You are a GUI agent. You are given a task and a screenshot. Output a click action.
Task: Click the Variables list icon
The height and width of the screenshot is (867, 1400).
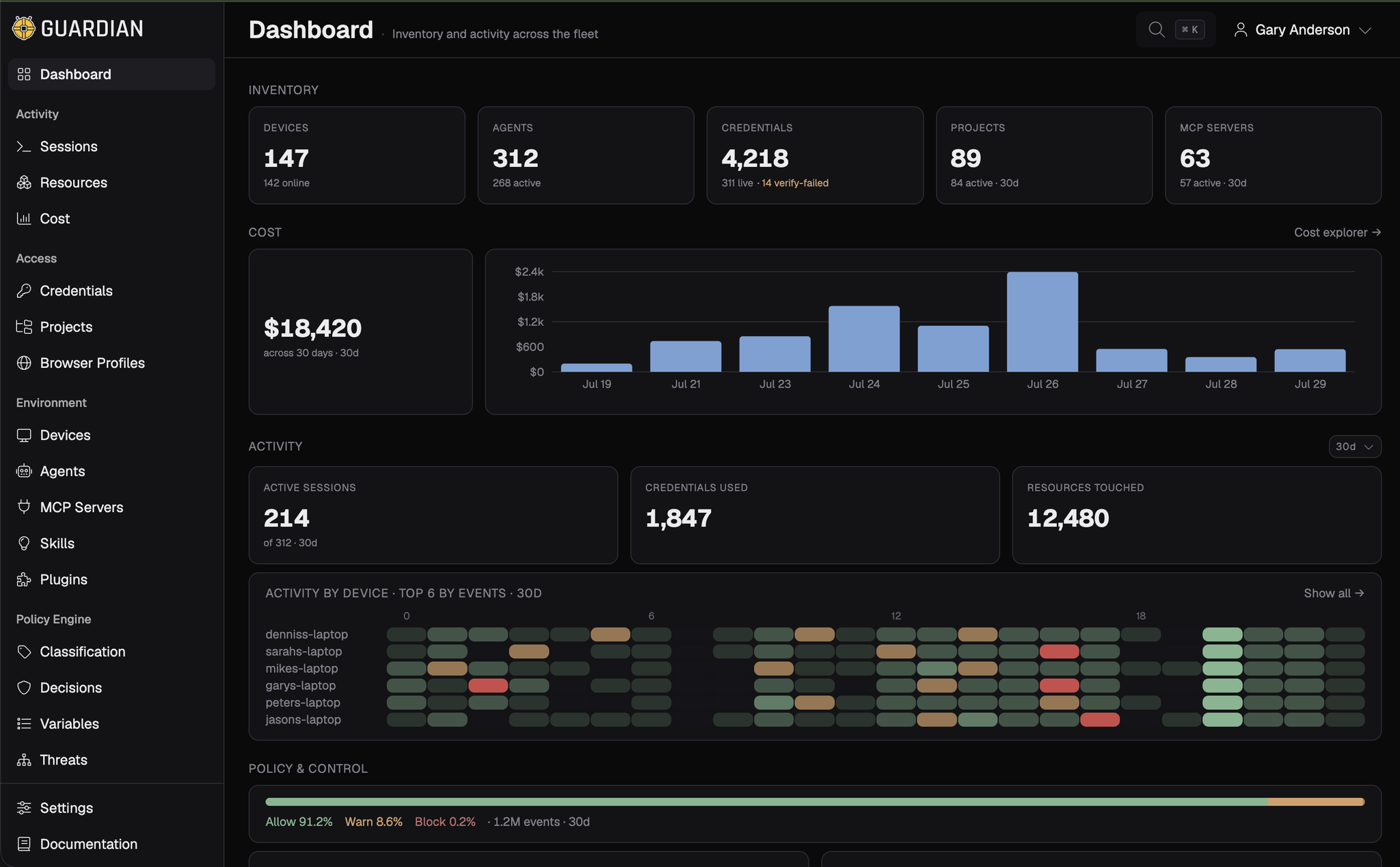24,724
